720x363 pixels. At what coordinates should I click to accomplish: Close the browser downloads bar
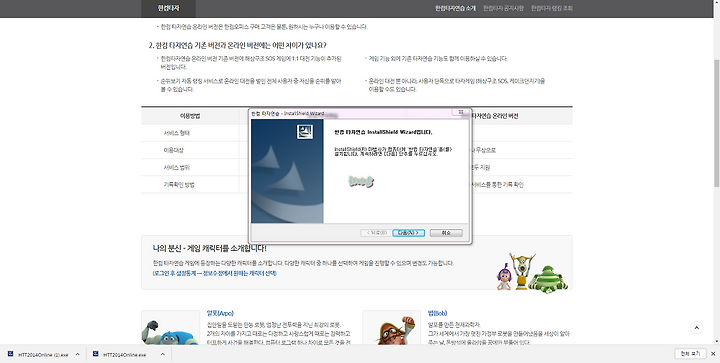(713, 354)
